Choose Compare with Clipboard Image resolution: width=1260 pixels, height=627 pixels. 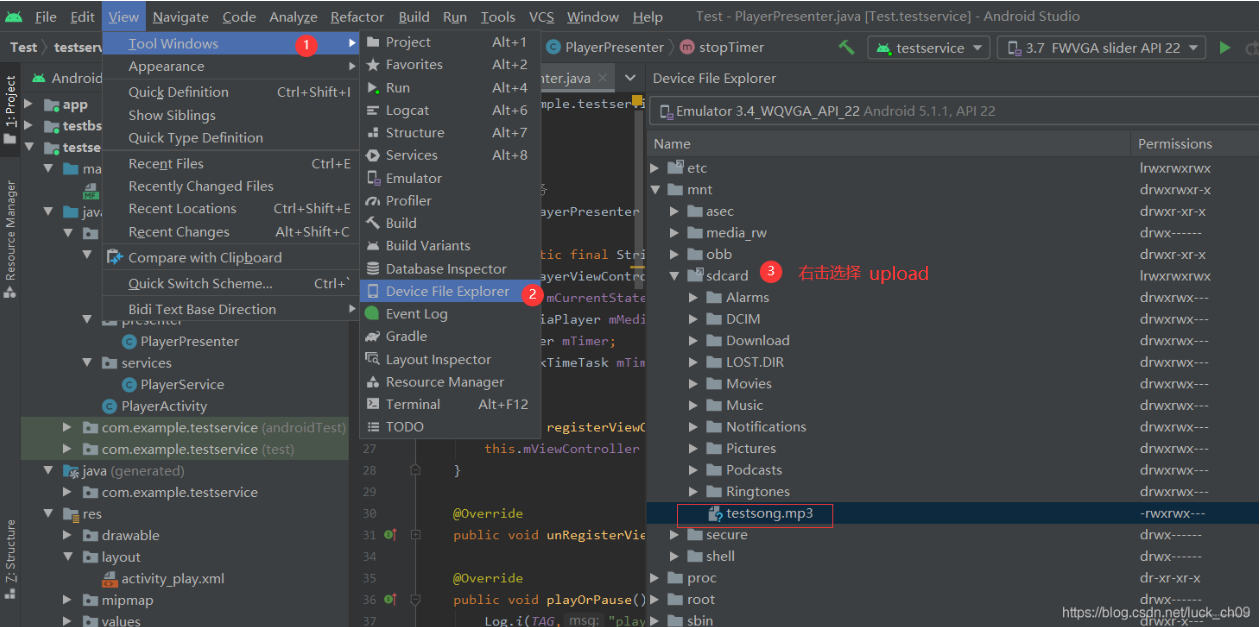[231, 257]
